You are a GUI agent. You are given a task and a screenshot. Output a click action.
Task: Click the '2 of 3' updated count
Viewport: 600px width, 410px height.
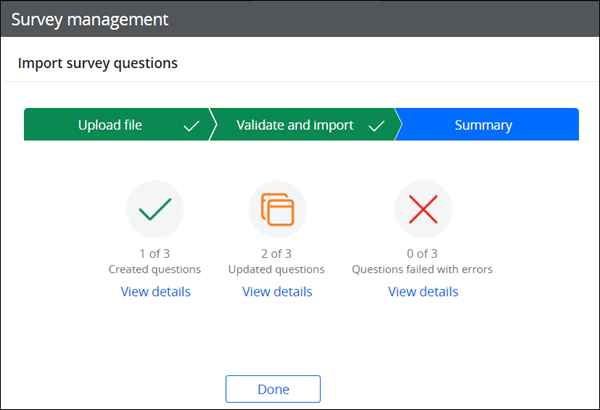[276, 253]
